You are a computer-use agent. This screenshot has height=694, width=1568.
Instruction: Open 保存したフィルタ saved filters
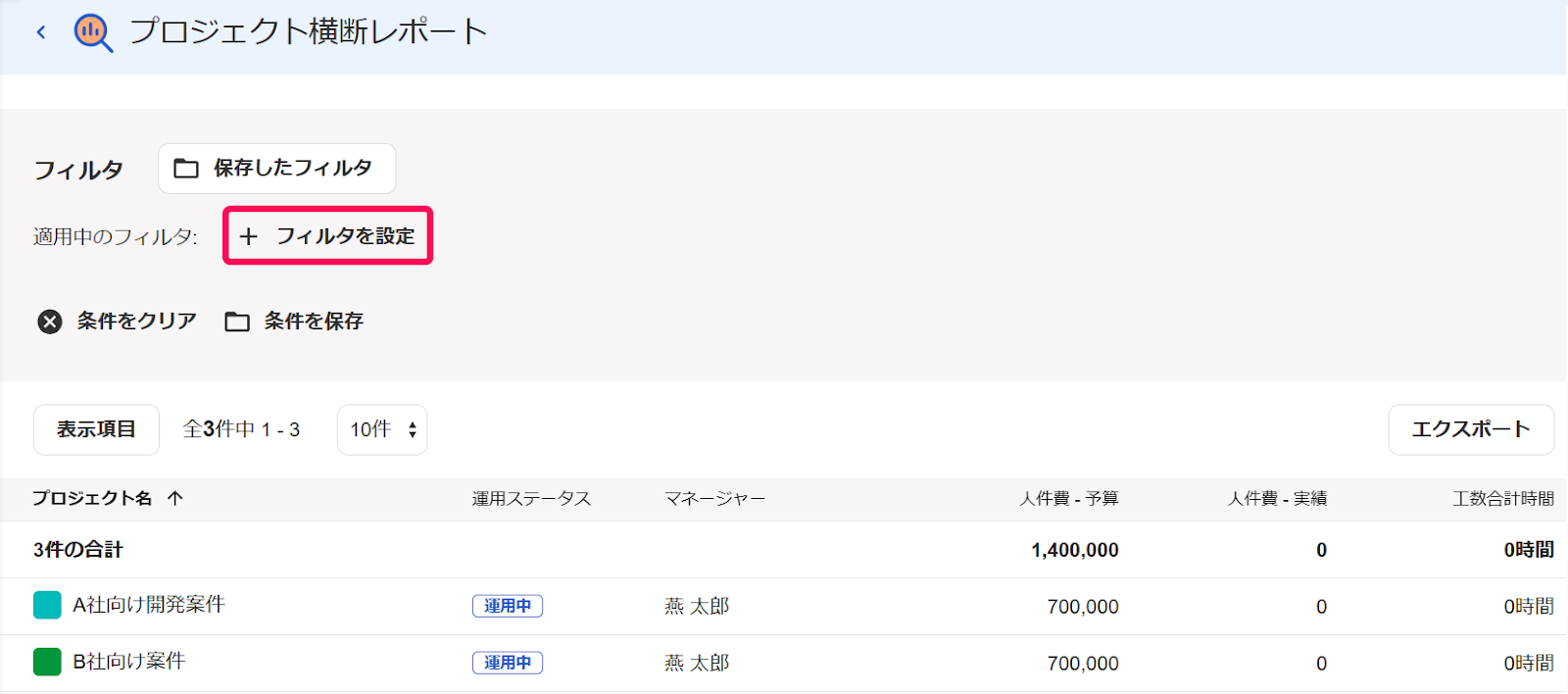pyautogui.click(x=277, y=169)
